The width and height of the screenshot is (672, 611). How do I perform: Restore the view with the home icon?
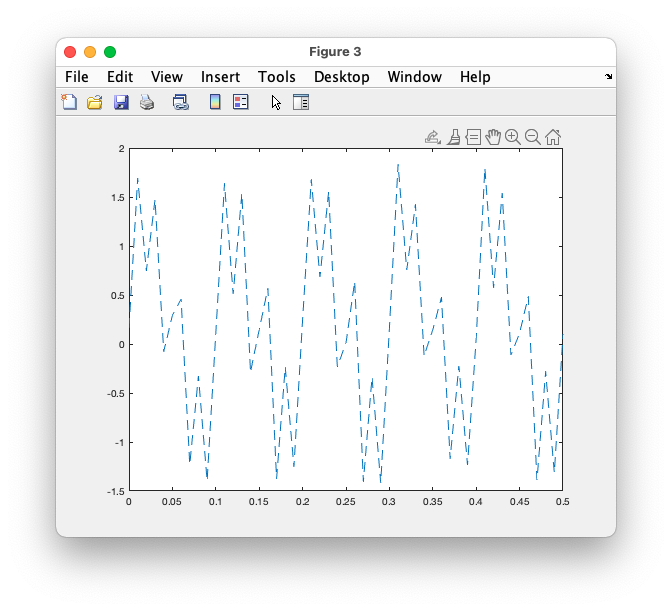click(x=553, y=137)
